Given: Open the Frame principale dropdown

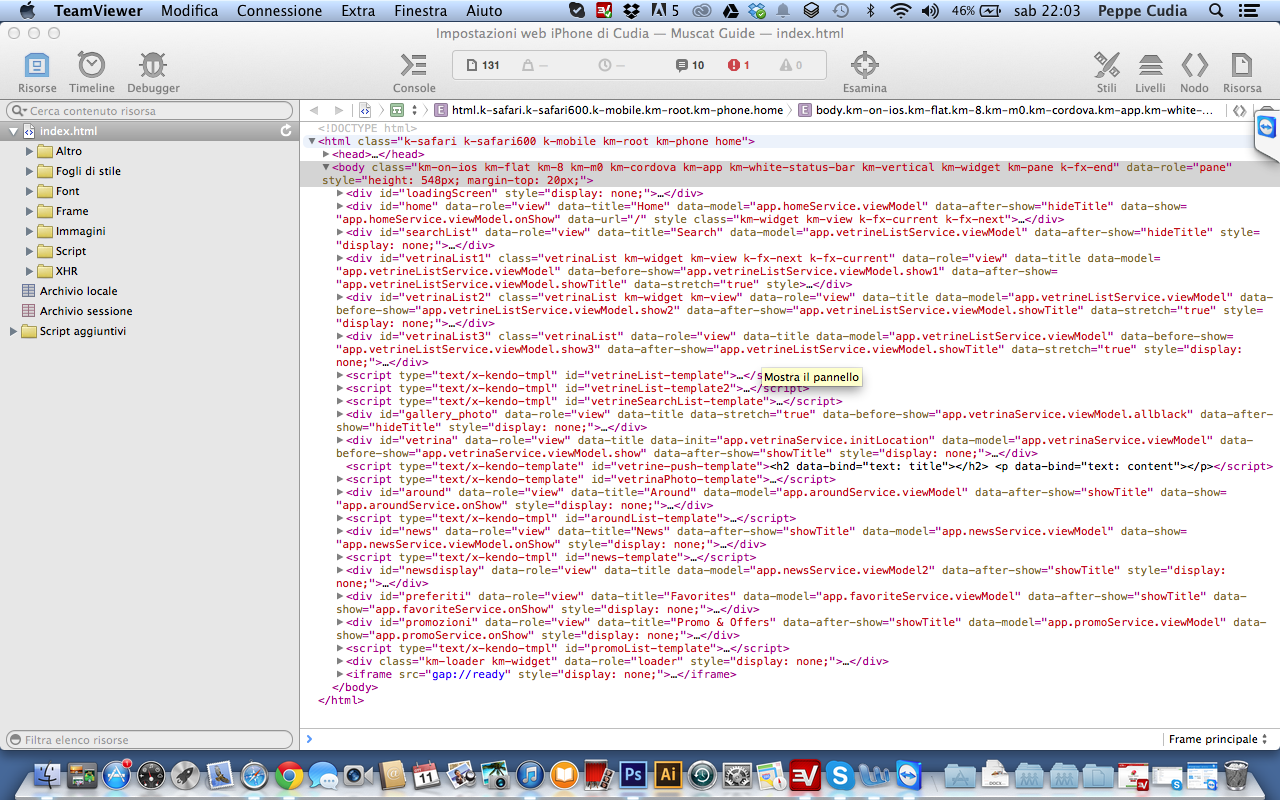Looking at the screenshot, I should pos(1217,739).
